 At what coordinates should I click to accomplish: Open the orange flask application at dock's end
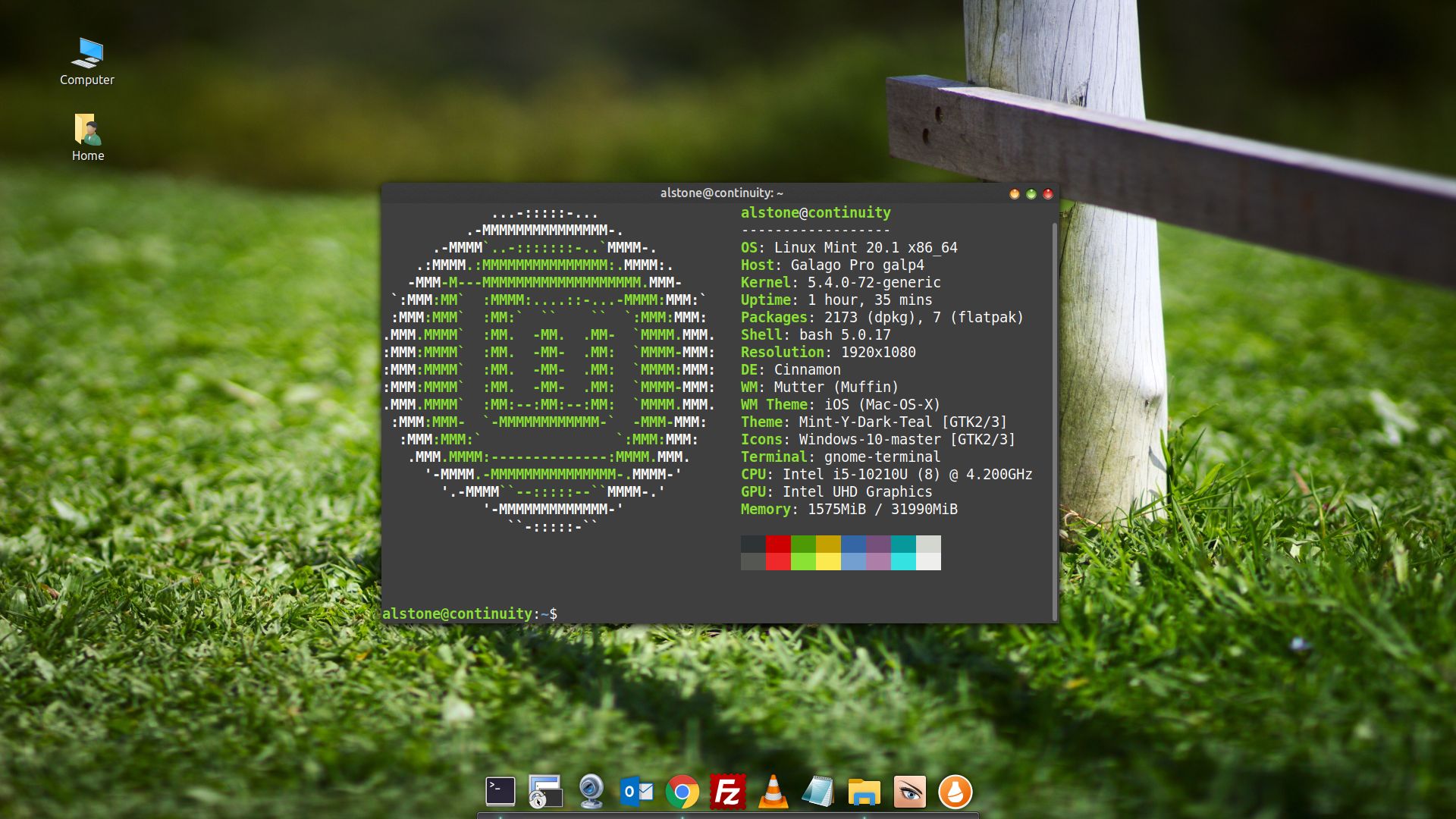click(955, 791)
